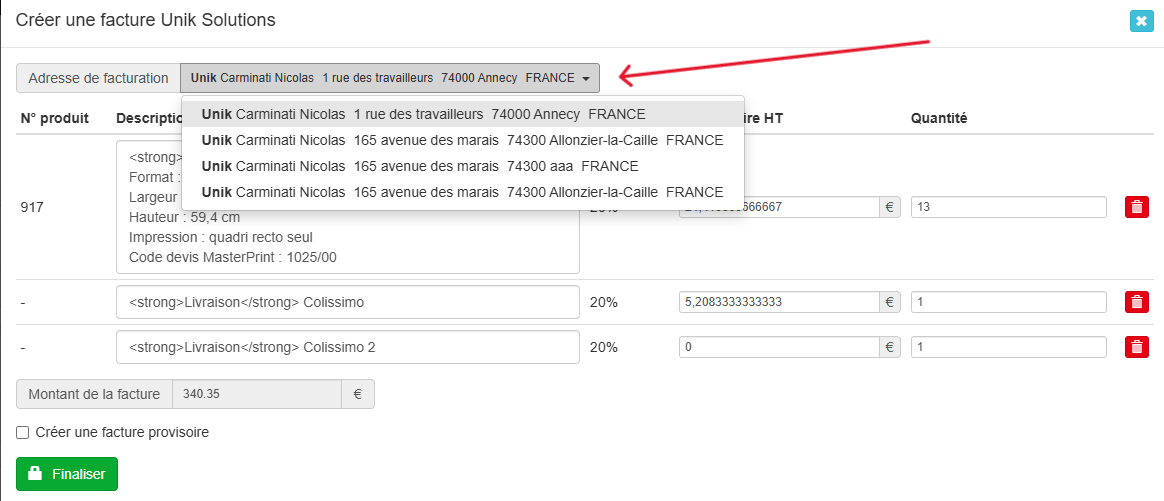Delete the Livraison Colissimo 2 line
Viewport: 1164px width, 501px height.
click(1137, 347)
